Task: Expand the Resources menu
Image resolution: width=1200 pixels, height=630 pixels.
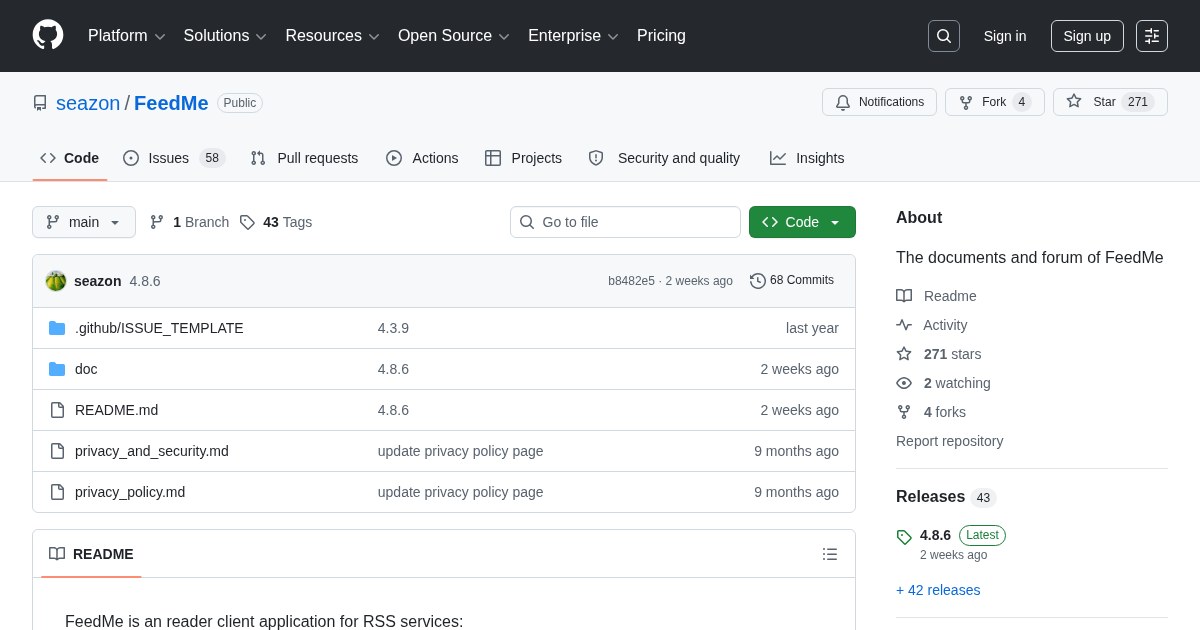Action: pyautogui.click(x=332, y=36)
